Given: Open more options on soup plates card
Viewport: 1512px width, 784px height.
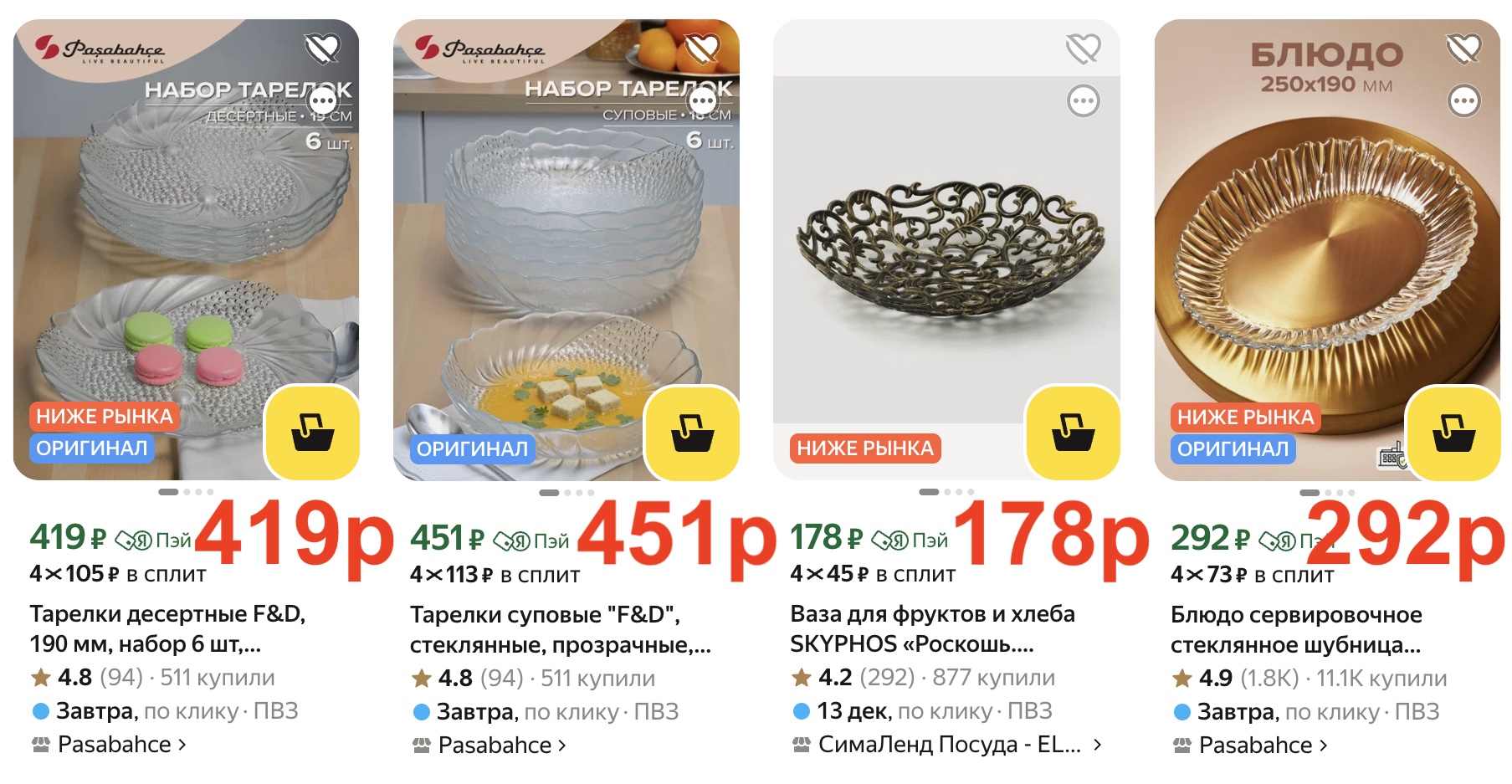Looking at the screenshot, I should coord(703,102).
